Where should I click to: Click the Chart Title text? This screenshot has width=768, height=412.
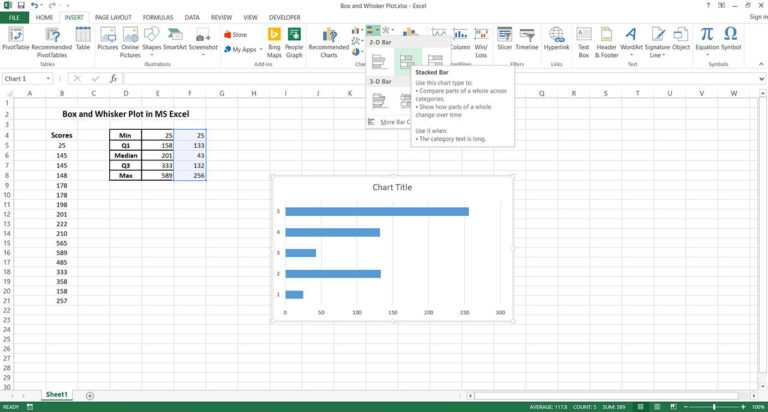[x=392, y=187]
